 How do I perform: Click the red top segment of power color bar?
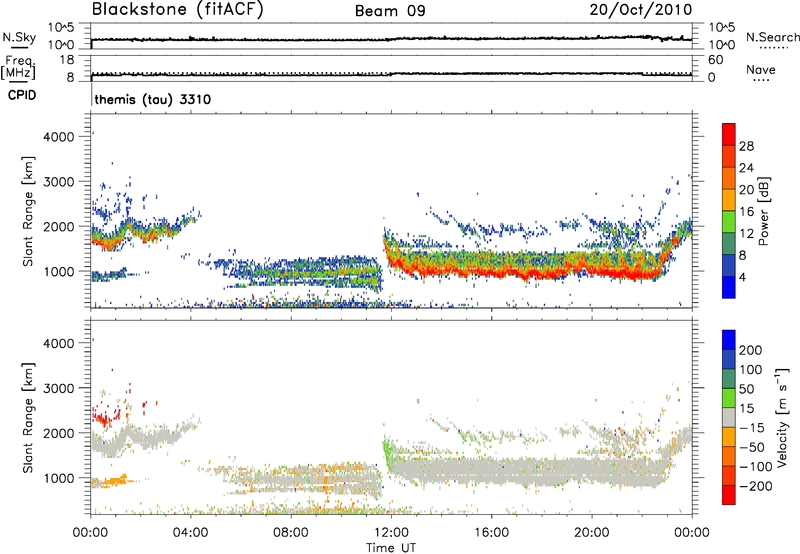729,134
